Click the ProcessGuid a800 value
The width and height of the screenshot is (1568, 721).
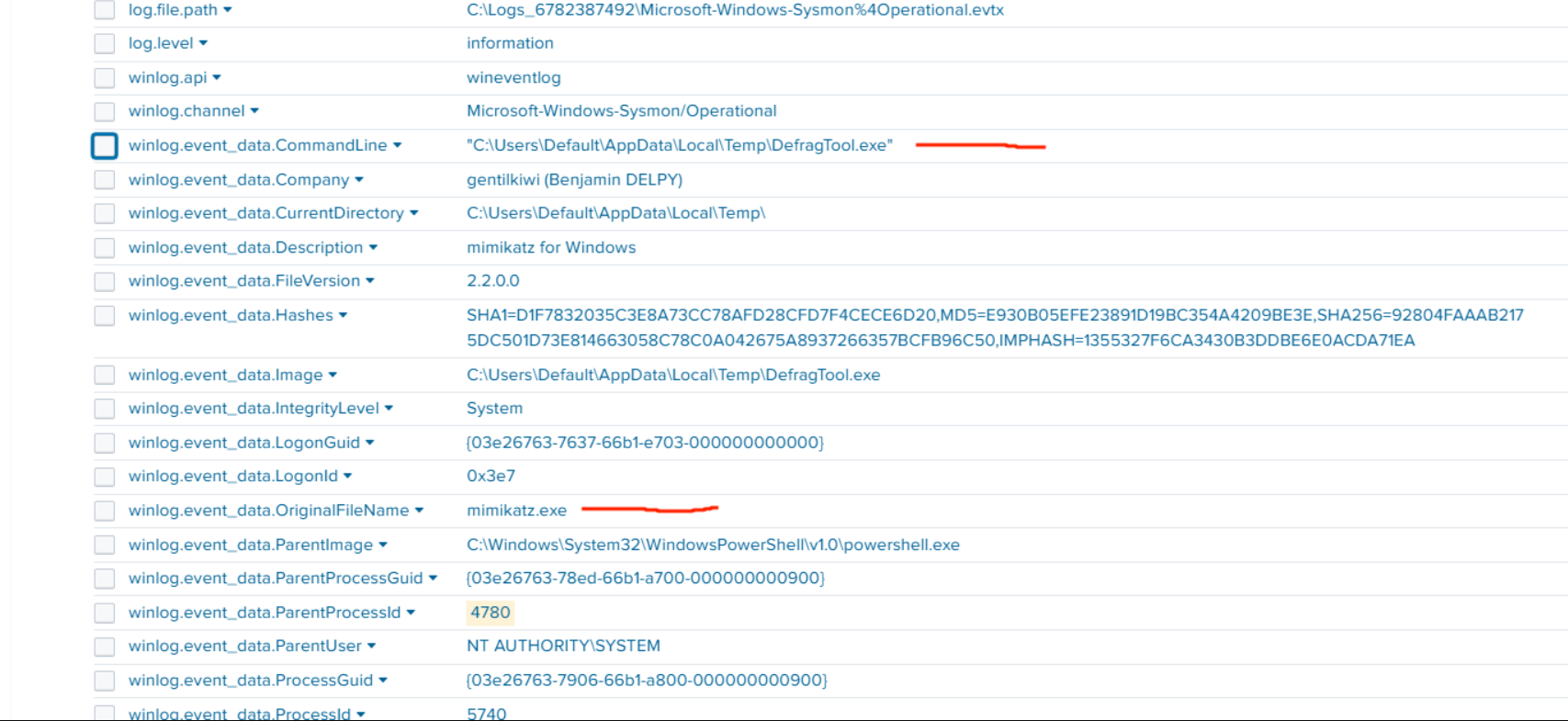(x=647, y=681)
